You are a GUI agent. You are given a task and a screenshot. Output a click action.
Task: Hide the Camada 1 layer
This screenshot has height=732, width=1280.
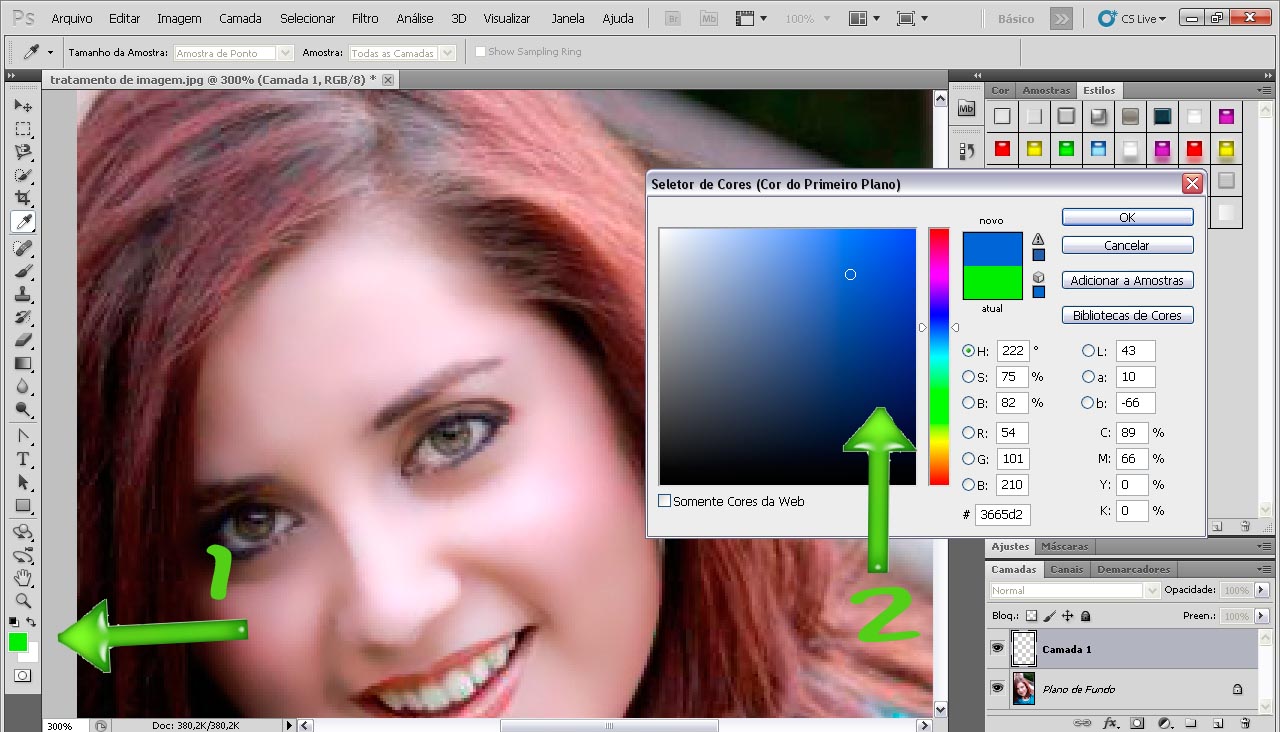pos(997,649)
